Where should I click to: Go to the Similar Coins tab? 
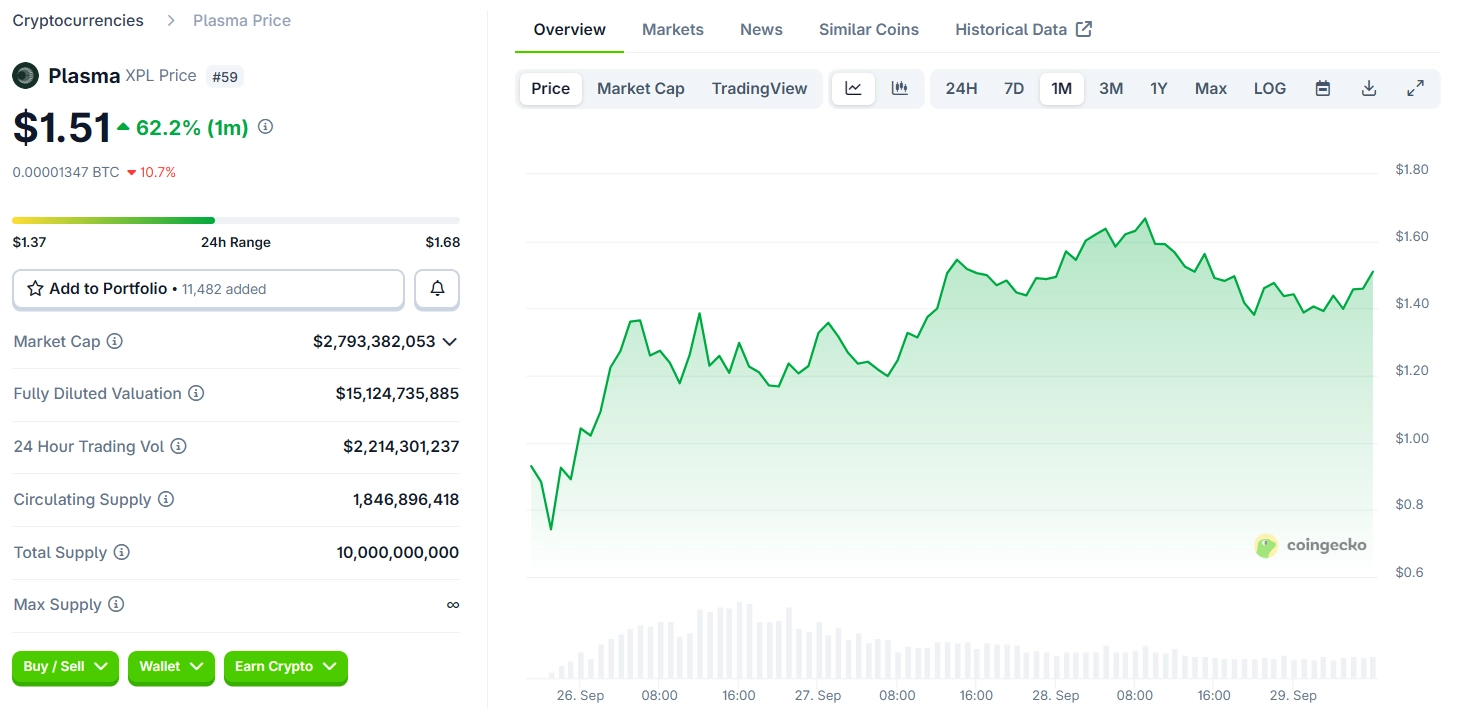(868, 30)
